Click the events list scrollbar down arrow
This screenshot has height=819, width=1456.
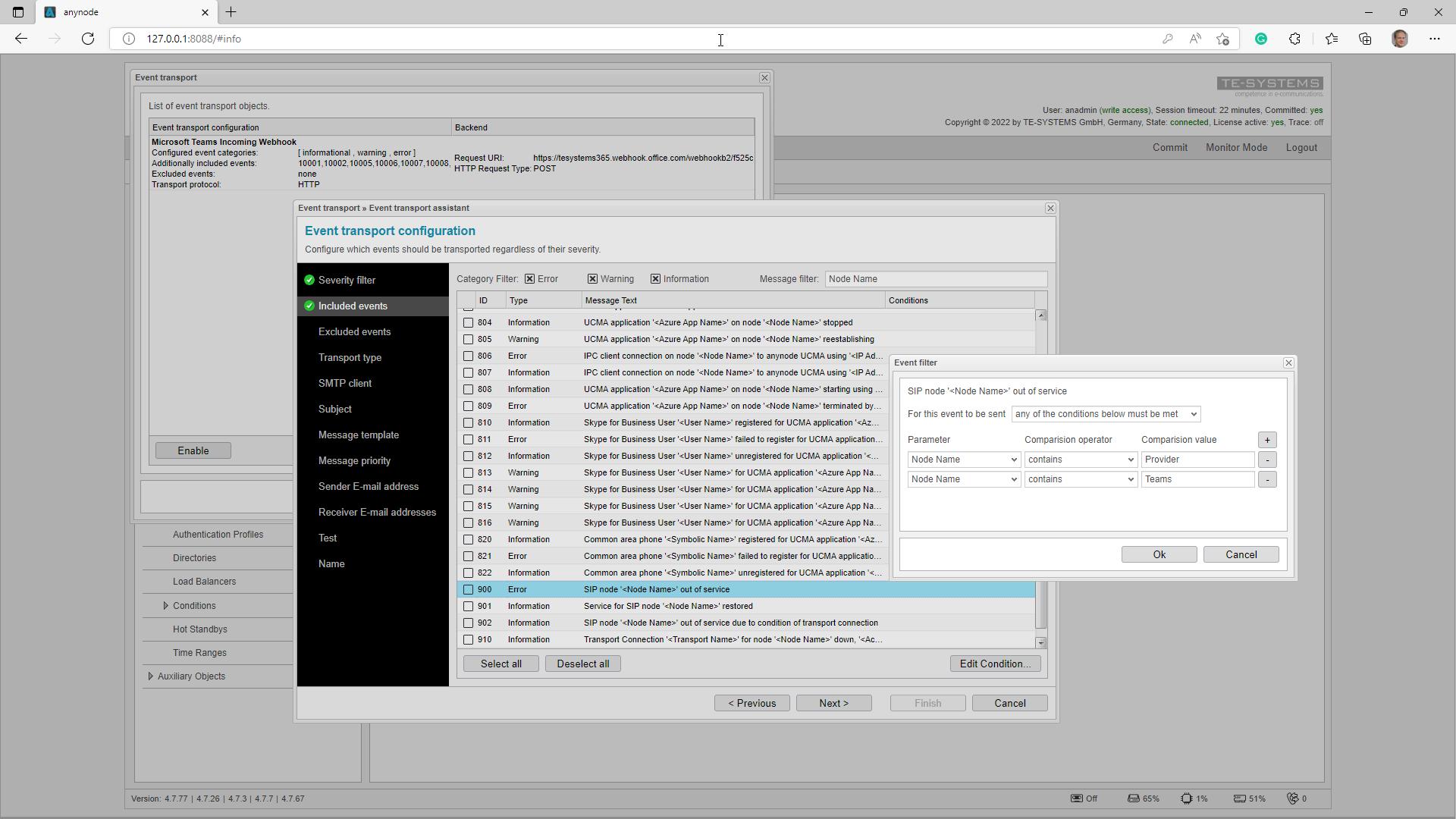click(1040, 642)
